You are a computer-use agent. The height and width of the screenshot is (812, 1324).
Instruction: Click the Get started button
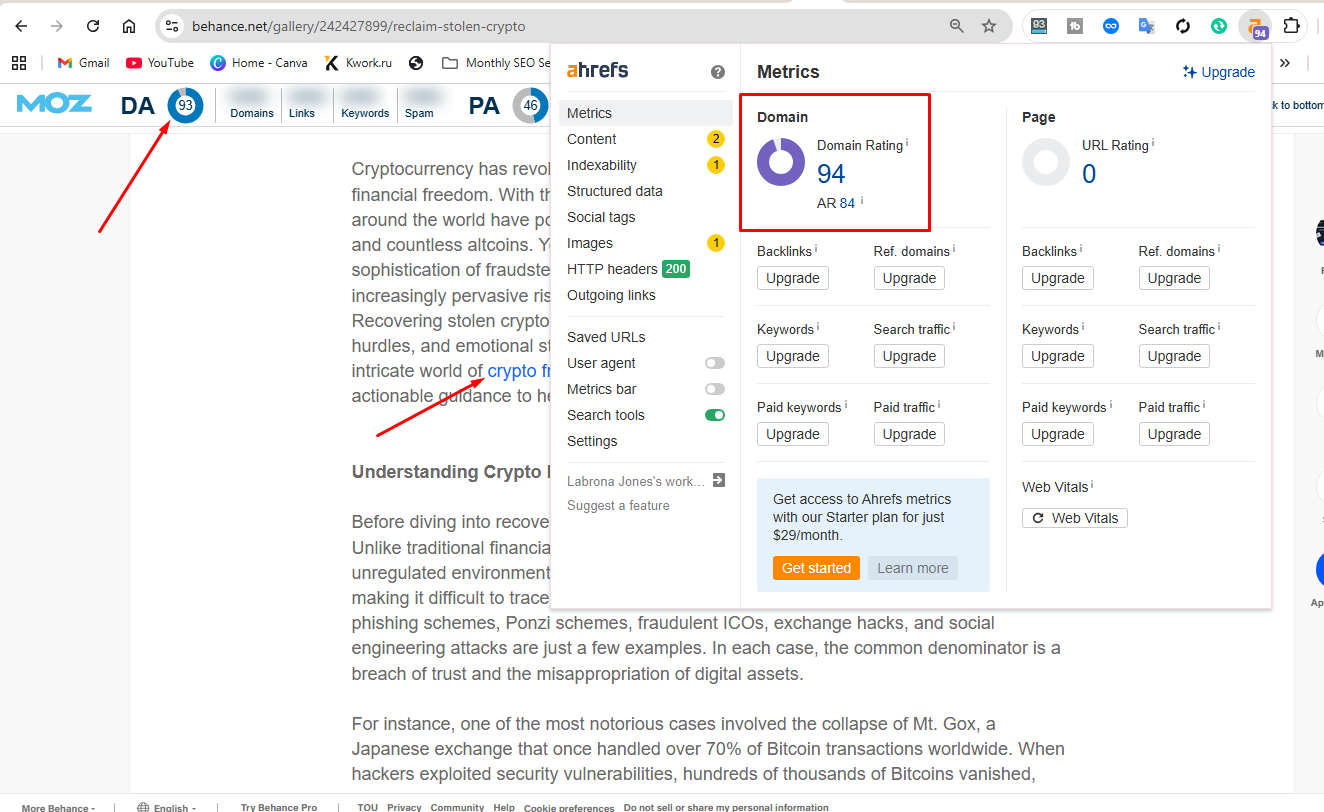(816, 567)
